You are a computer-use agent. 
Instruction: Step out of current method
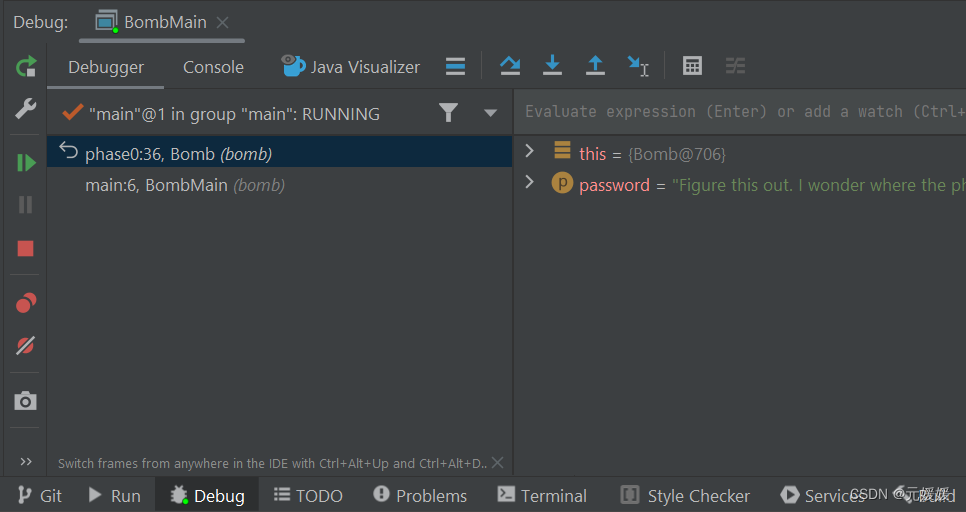pyautogui.click(x=595, y=65)
